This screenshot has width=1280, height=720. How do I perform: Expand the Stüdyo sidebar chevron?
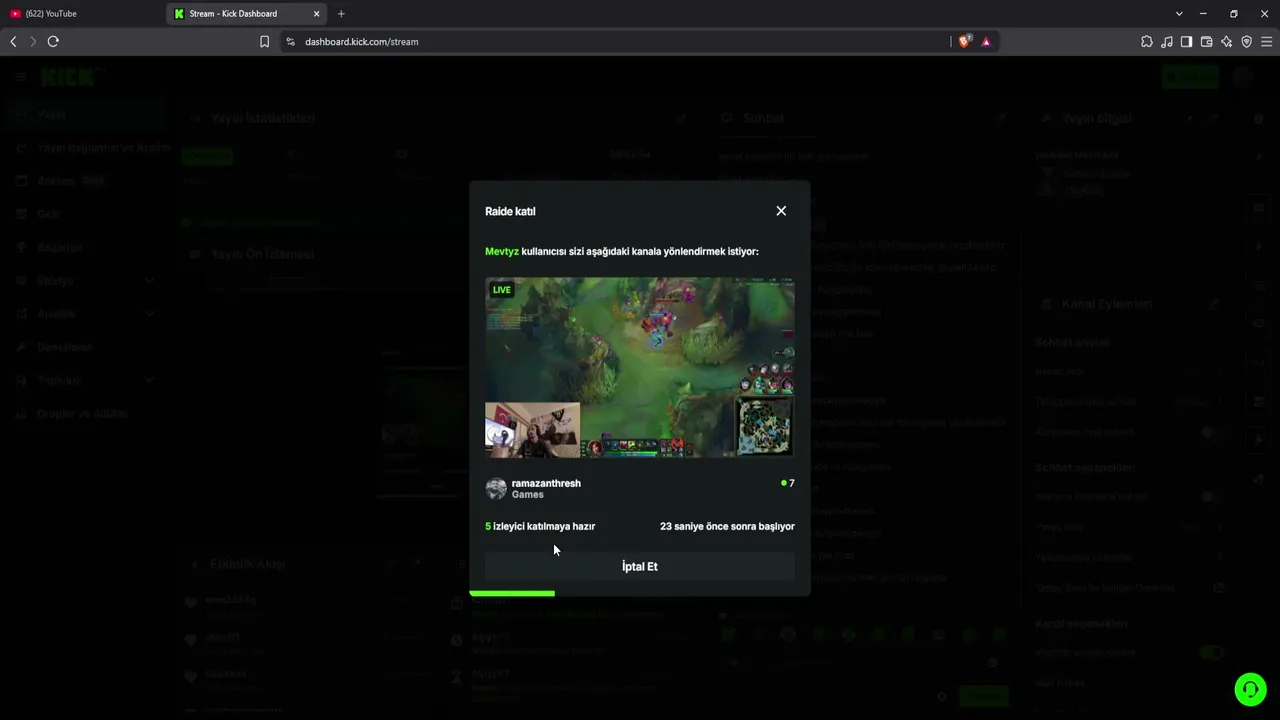click(x=149, y=281)
